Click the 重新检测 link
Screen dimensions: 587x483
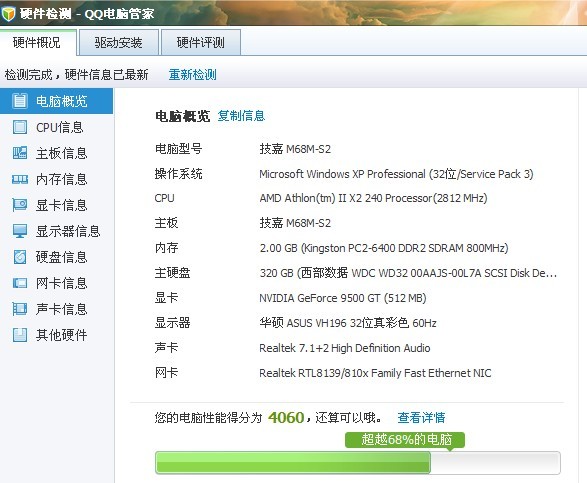tap(192, 75)
